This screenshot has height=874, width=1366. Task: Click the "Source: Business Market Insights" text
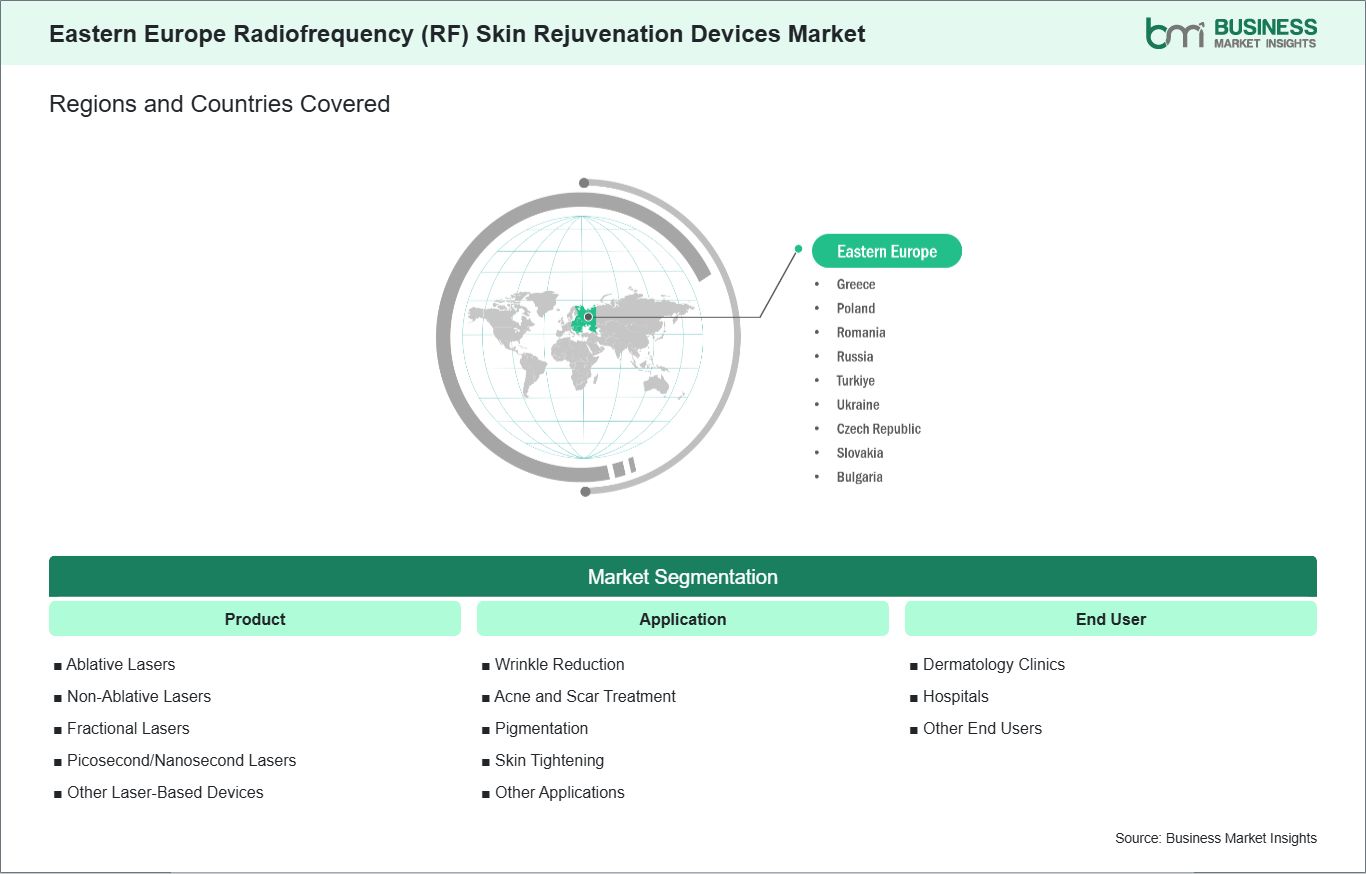1216,838
